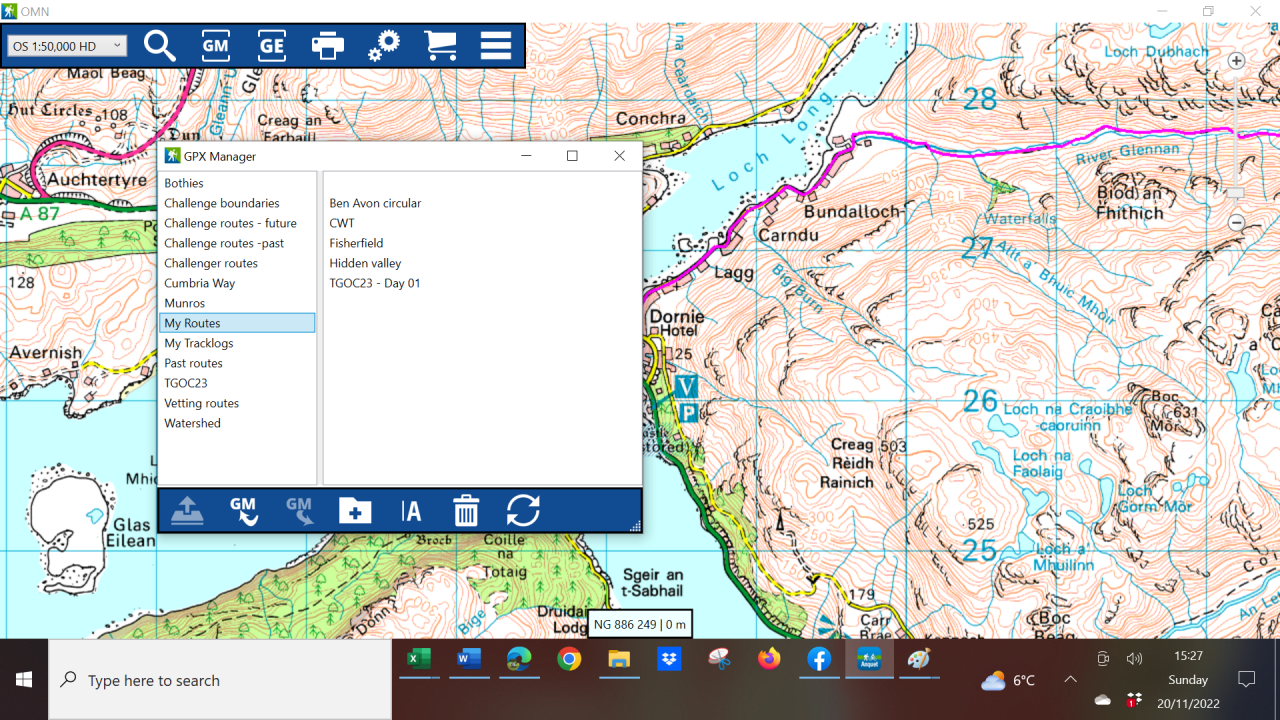
Task: Zoom in using the map plus control
Action: click(x=1236, y=60)
